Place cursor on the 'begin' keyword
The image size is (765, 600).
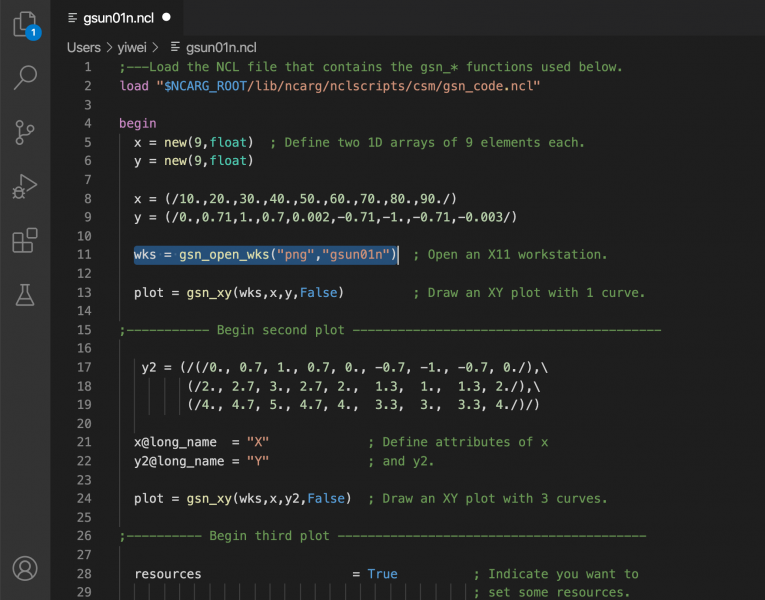138,124
